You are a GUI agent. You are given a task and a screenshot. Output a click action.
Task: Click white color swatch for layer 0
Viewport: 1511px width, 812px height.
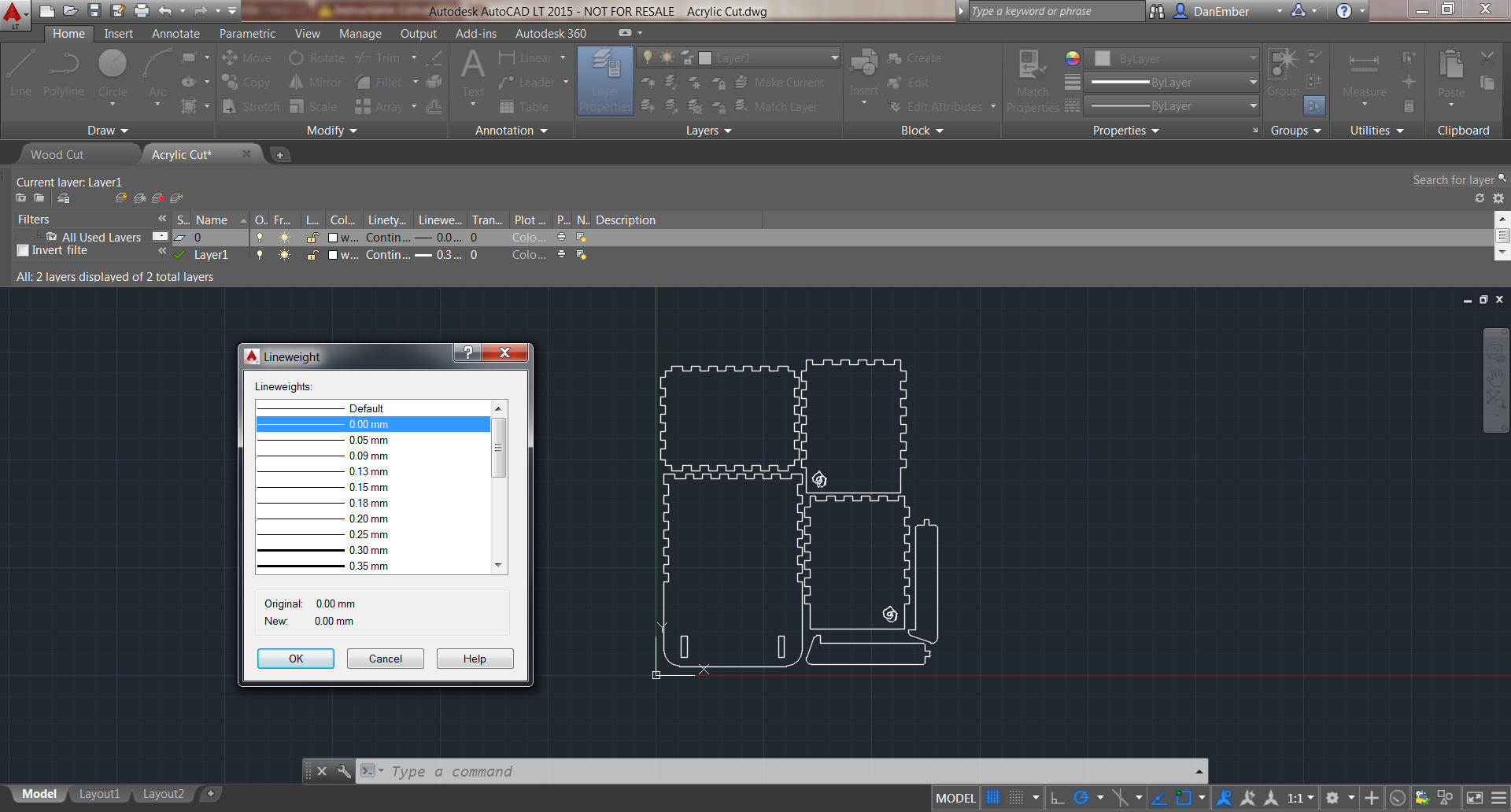333,238
